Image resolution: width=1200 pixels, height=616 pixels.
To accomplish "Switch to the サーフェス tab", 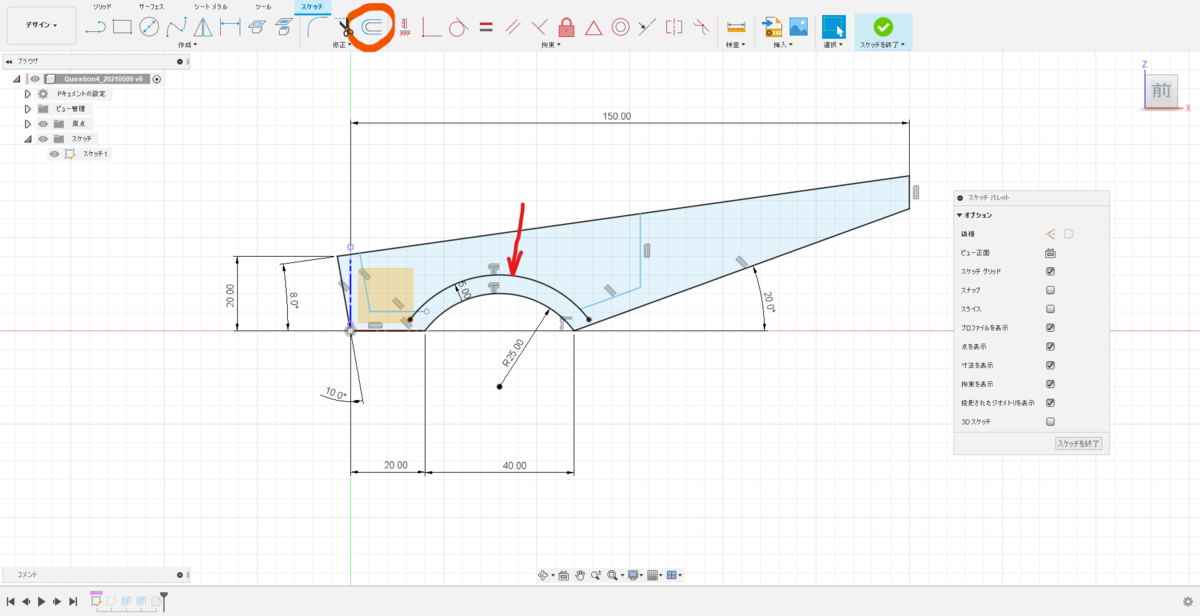I will [x=151, y=7].
